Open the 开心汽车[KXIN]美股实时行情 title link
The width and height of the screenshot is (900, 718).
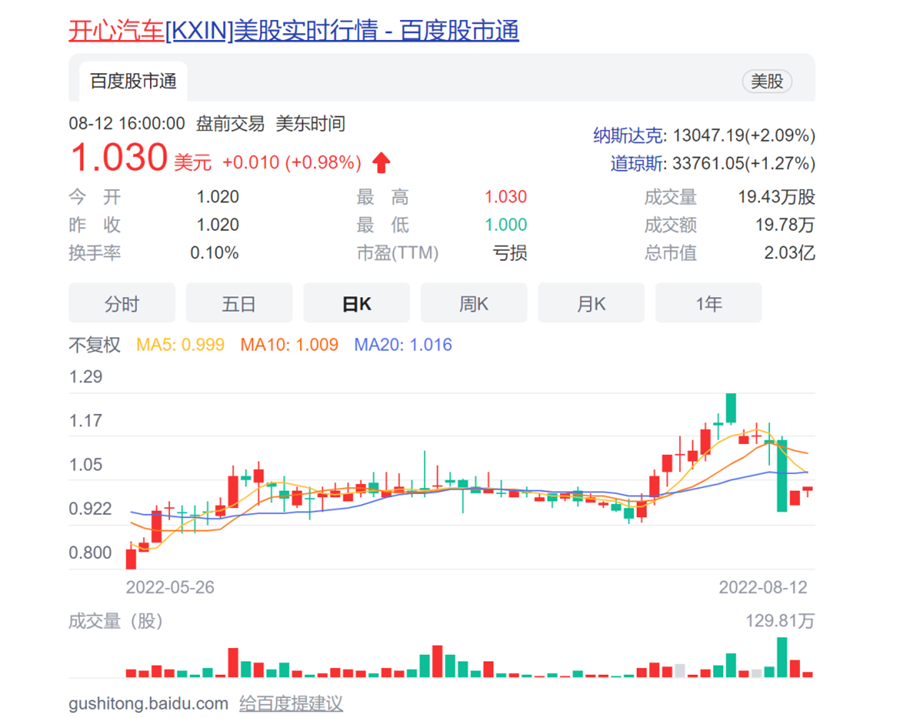(x=293, y=30)
